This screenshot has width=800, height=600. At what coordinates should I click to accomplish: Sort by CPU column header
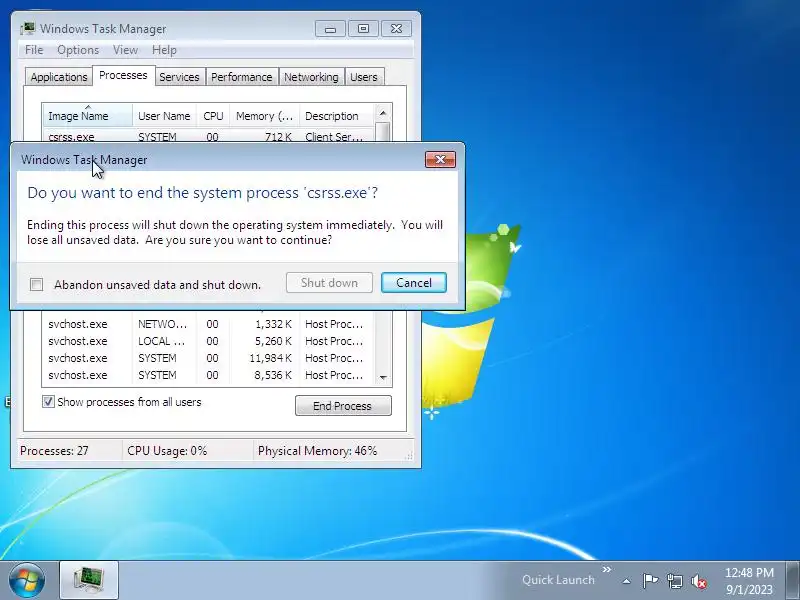coord(213,116)
